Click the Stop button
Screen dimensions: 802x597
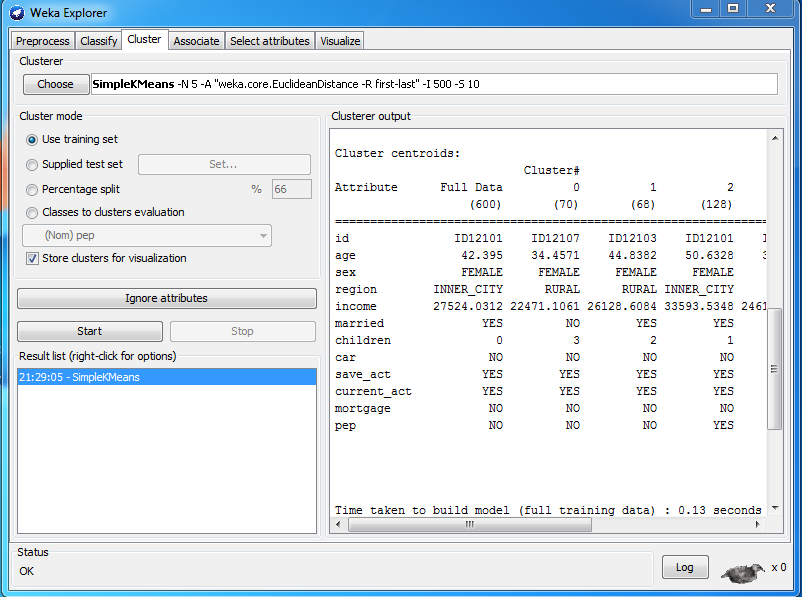tap(242, 331)
